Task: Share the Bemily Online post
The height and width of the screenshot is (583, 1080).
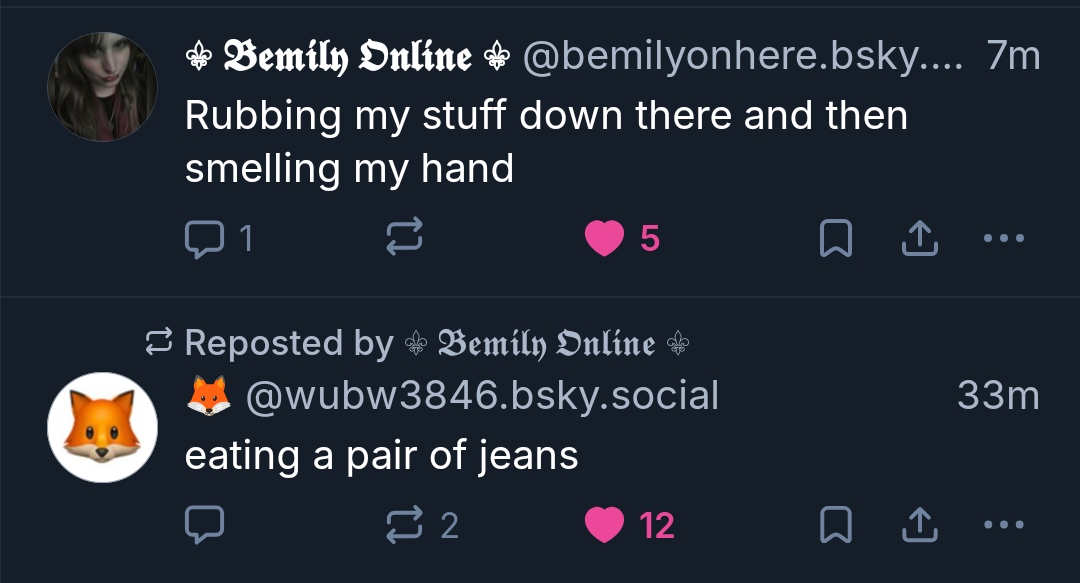Action: 920,238
